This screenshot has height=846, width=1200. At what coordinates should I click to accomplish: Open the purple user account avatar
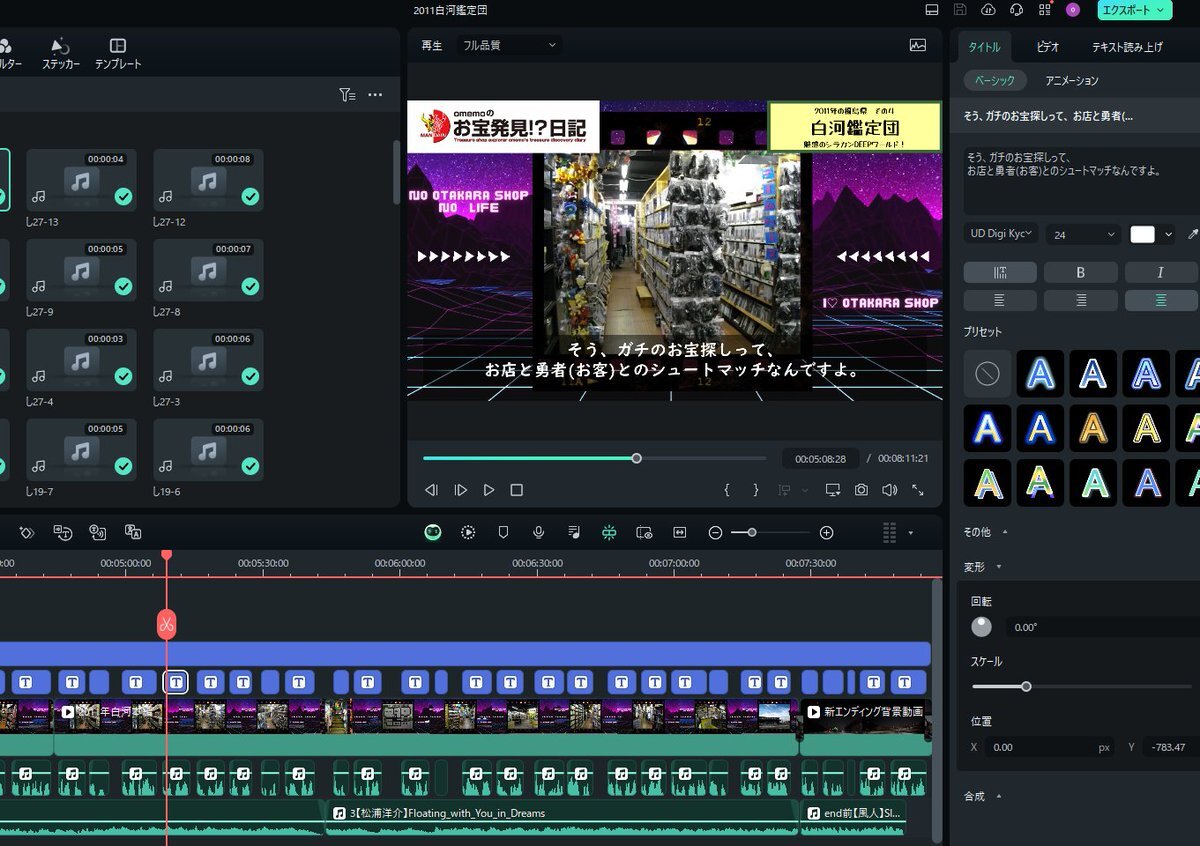pos(1073,10)
